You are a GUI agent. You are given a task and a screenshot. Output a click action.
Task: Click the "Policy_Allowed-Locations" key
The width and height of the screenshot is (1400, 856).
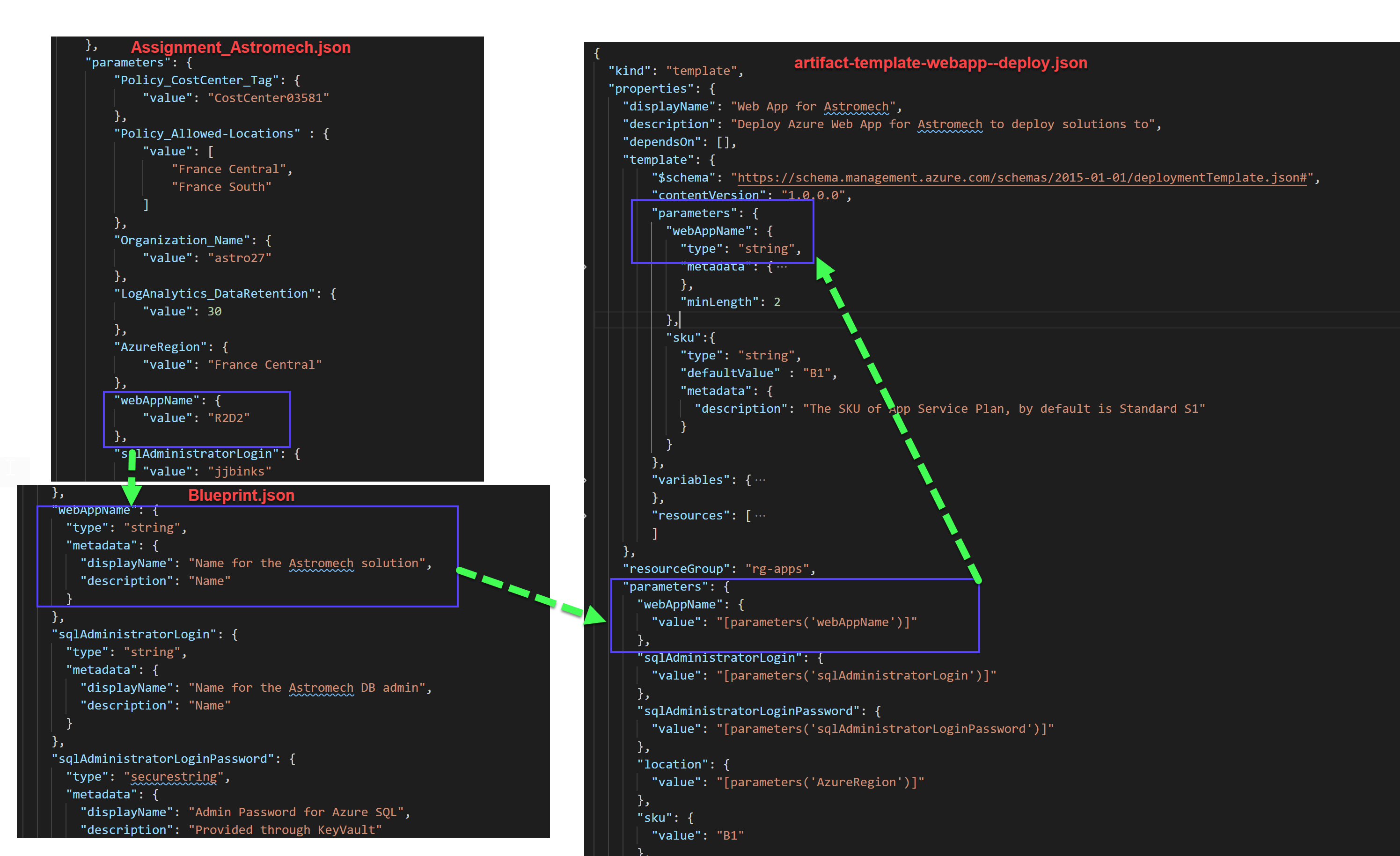coord(207,133)
